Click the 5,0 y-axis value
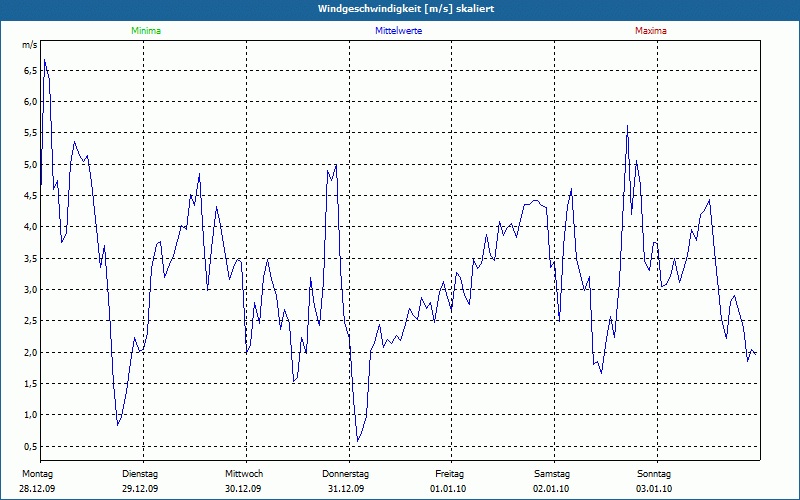800x500 pixels. 31,164
